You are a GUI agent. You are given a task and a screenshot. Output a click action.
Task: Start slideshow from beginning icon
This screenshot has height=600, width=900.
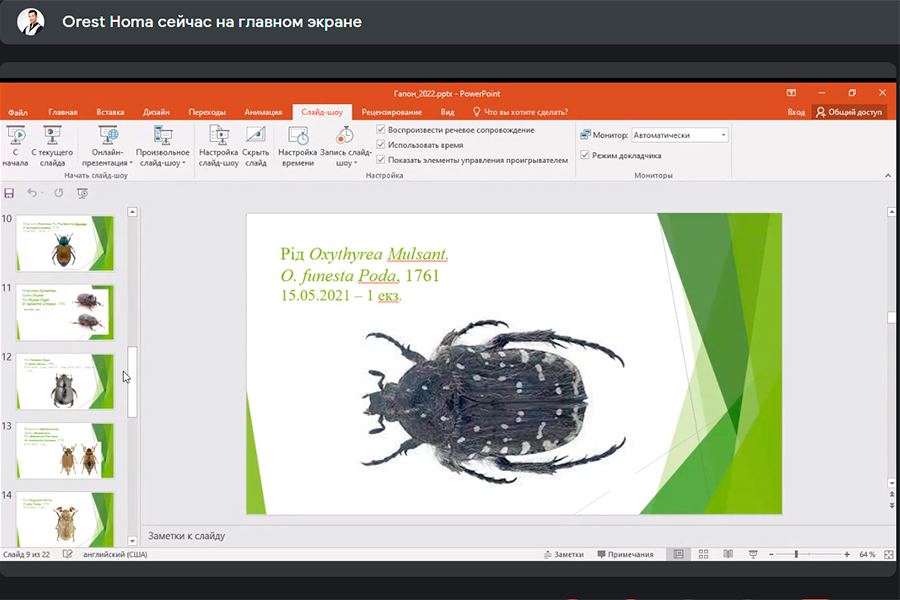coord(16,136)
